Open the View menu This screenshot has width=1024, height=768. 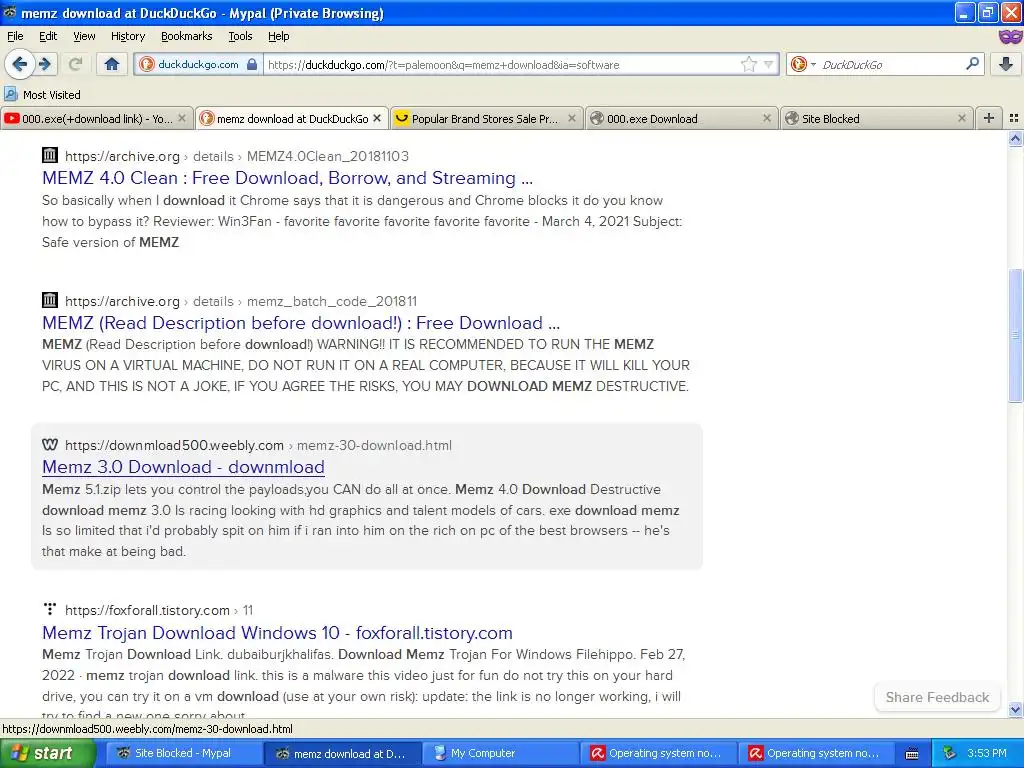click(84, 36)
